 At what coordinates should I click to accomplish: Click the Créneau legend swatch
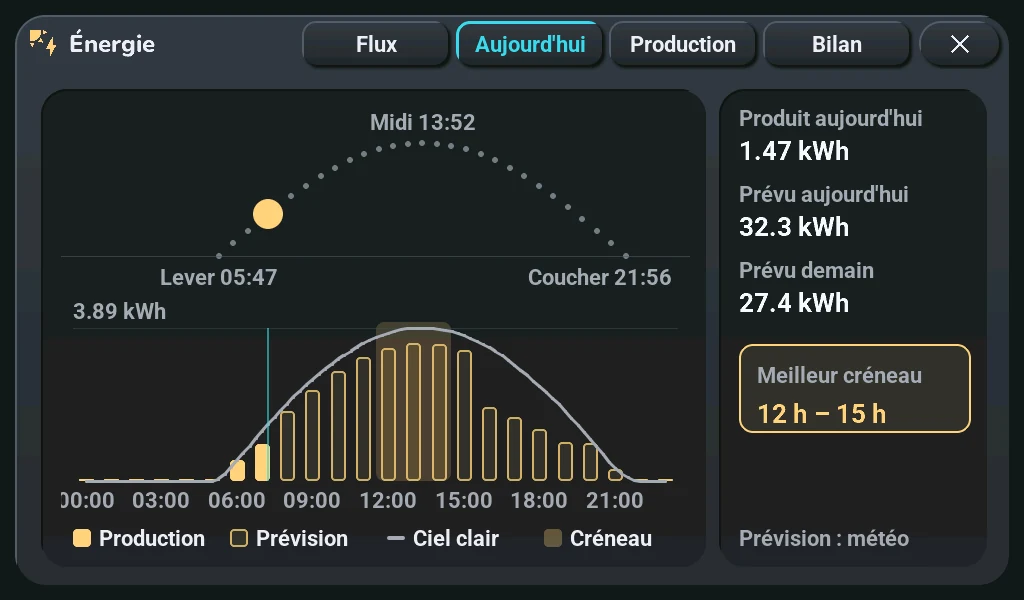click(x=552, y=538)
